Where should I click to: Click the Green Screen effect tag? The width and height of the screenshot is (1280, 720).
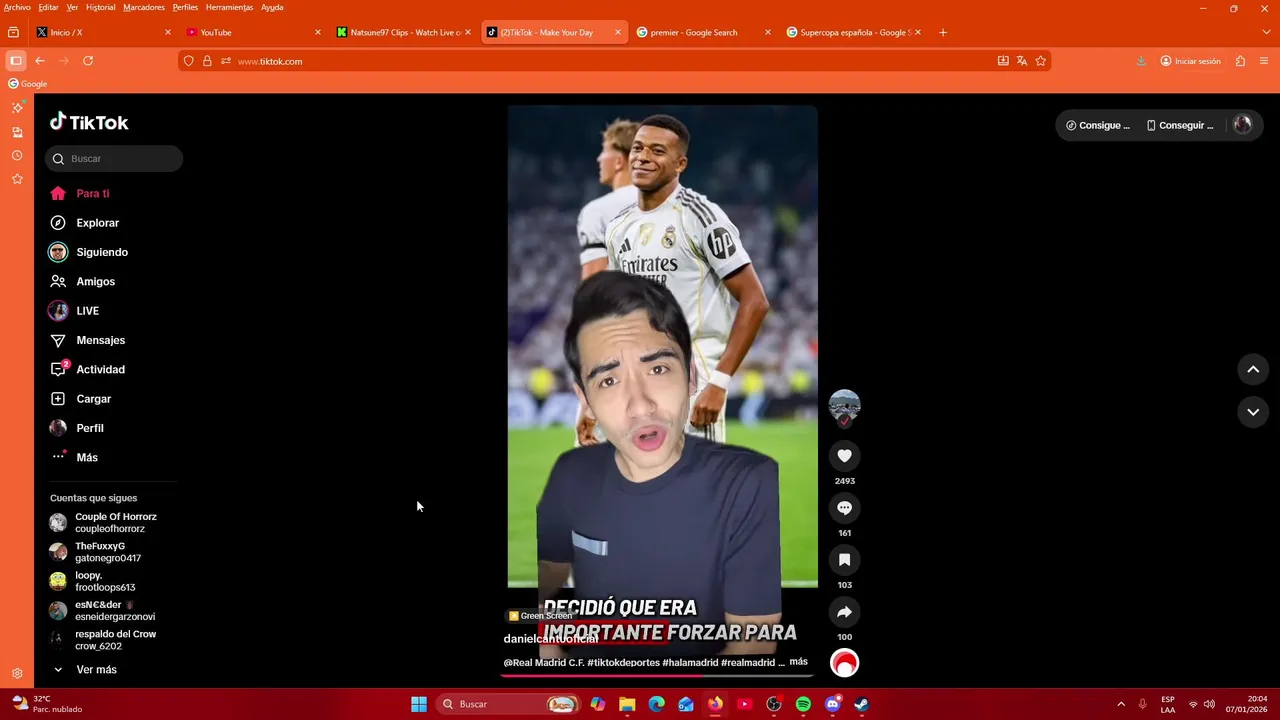coord(540,616)
